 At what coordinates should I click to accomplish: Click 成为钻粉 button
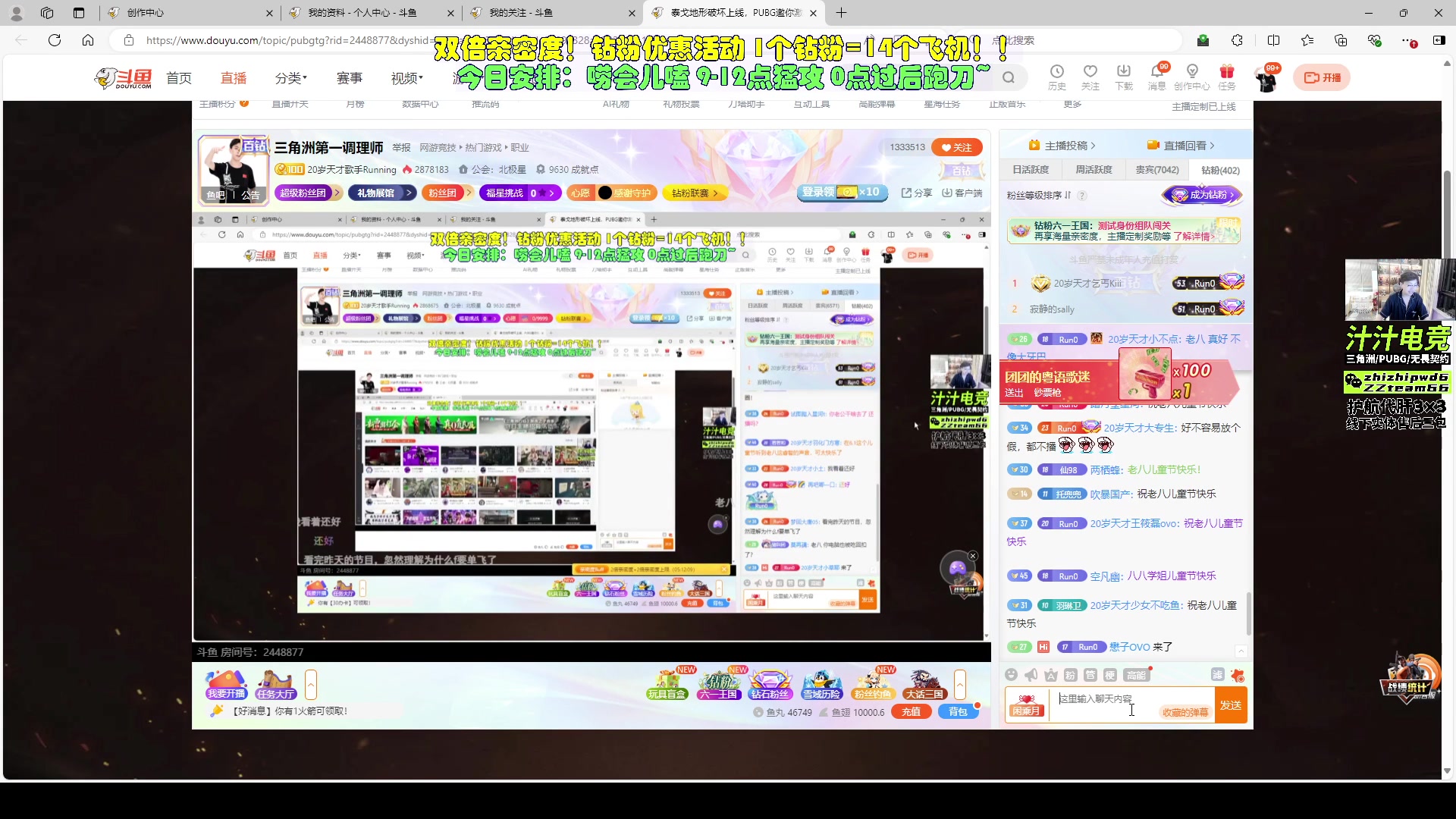click(1203, 196)
